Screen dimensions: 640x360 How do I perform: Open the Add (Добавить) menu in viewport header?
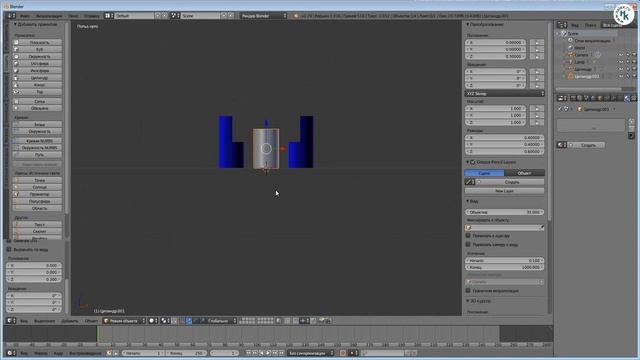(x=69, y=321)
